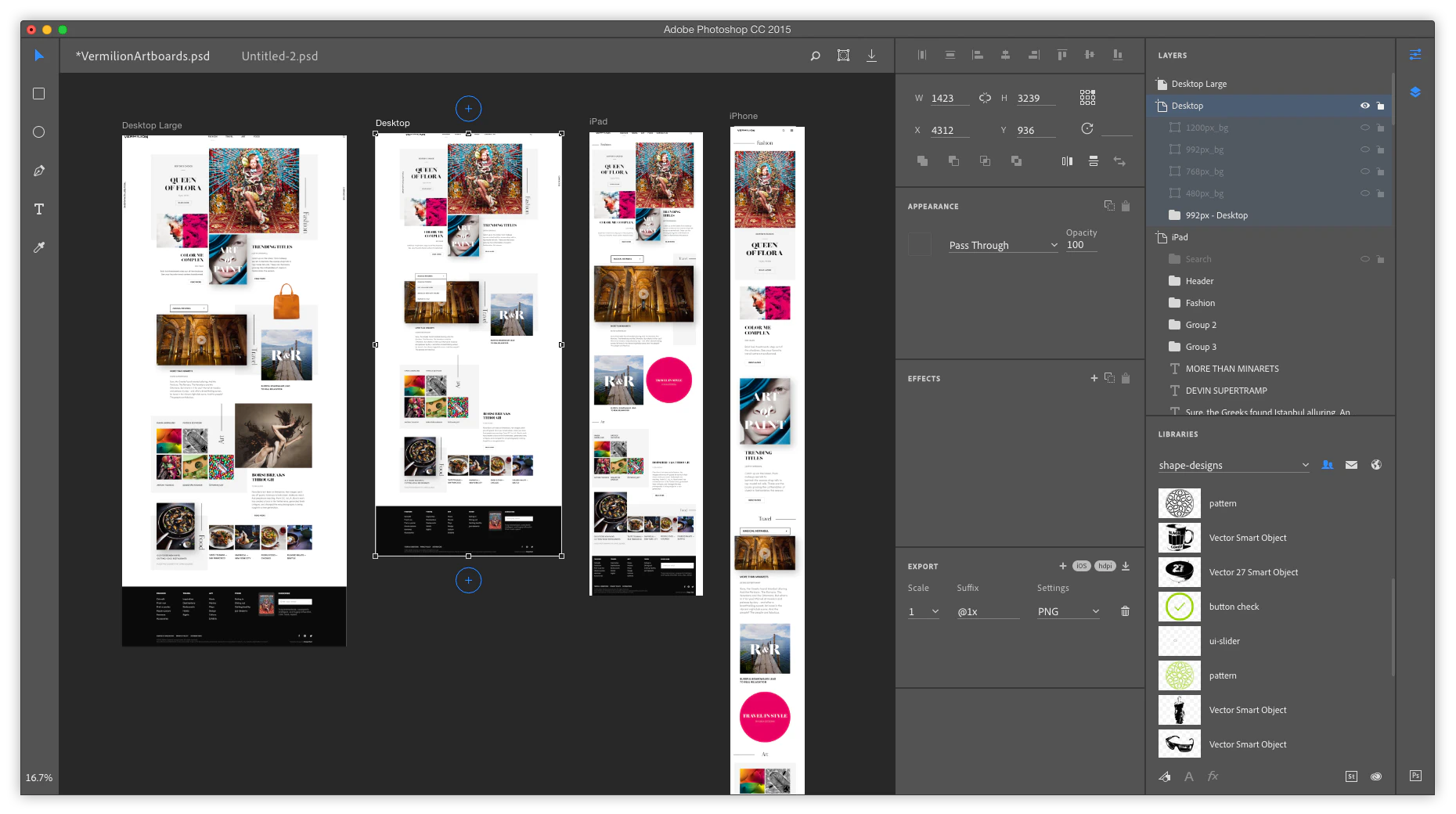The image size is (1456, 814).
Task: Click the button check library thumbnail
Action: (1179, 606)
